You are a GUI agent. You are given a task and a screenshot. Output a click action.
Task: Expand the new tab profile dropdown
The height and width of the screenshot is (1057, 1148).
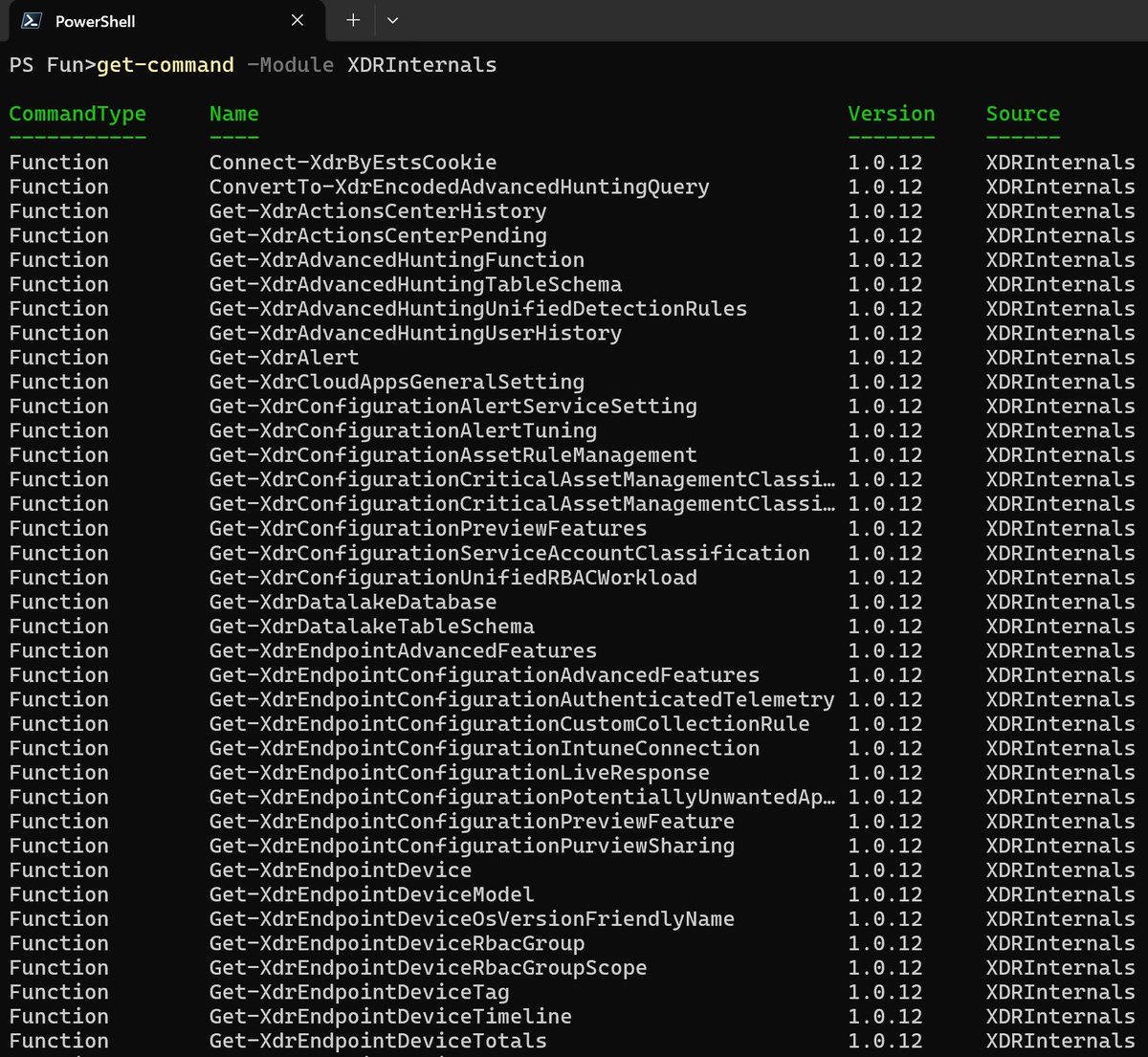tap(392, 20)
